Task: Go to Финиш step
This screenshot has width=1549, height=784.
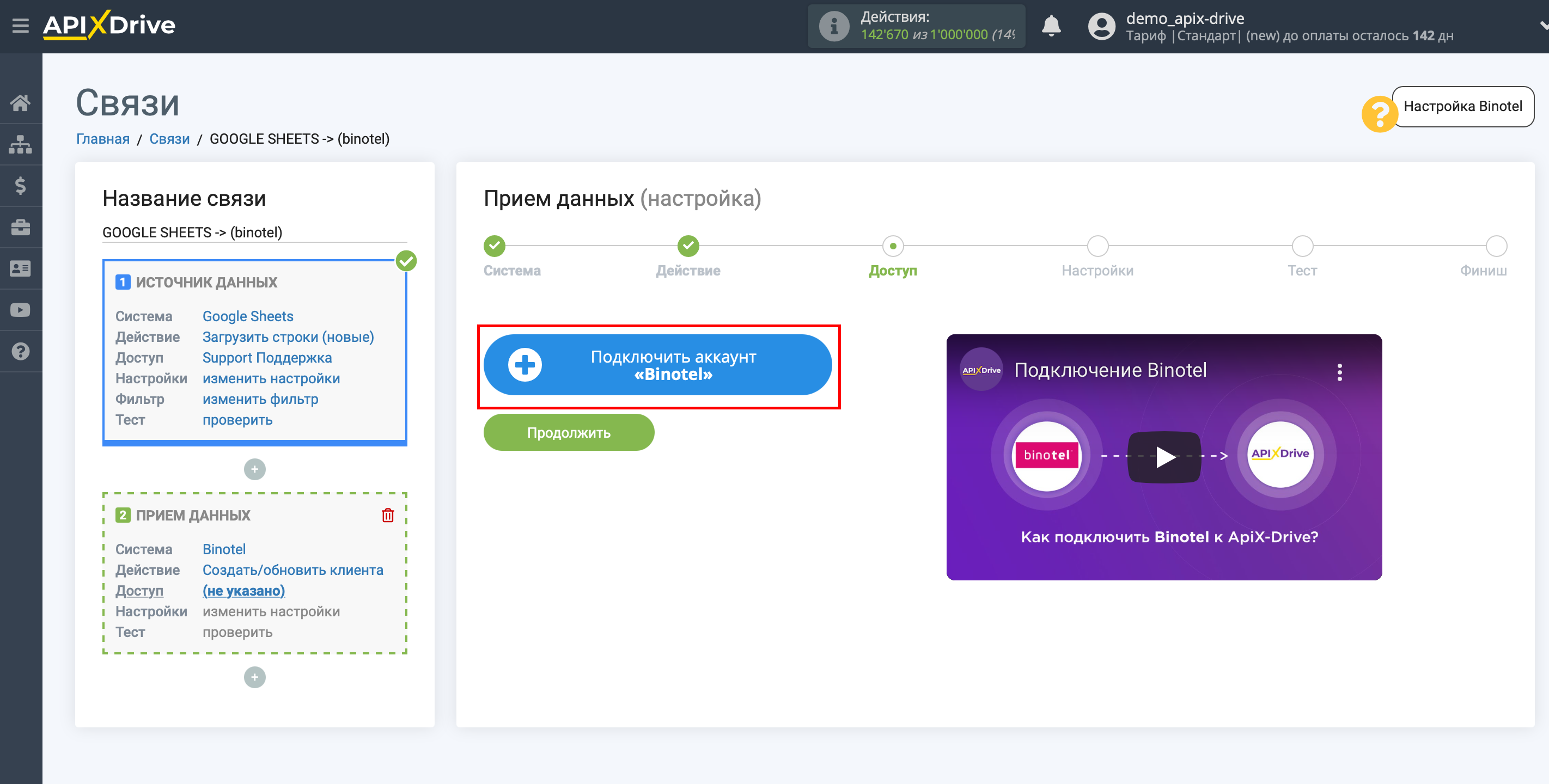Action: (x=1496, y=246)
